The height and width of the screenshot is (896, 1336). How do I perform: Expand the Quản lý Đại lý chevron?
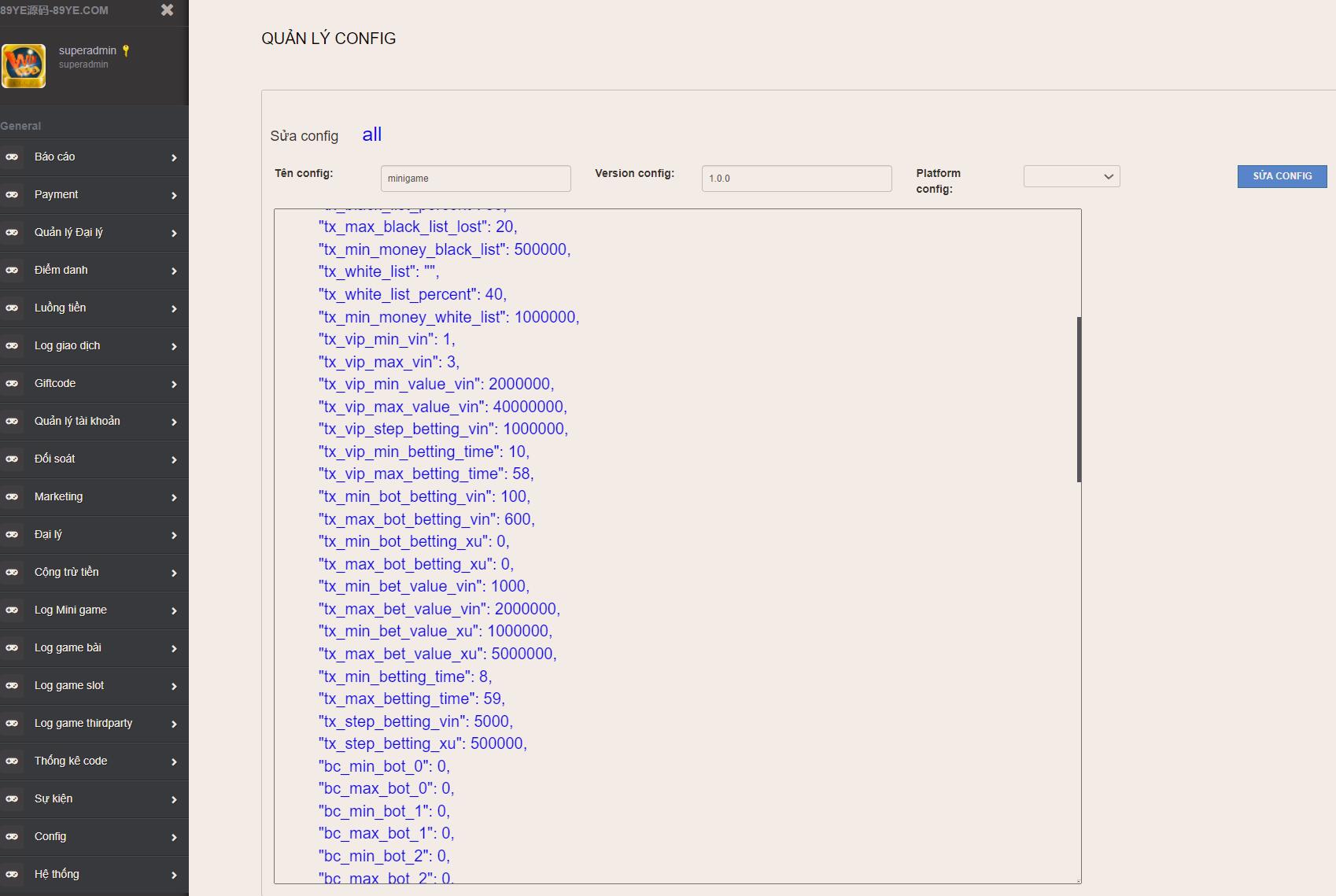coord(174,234)
